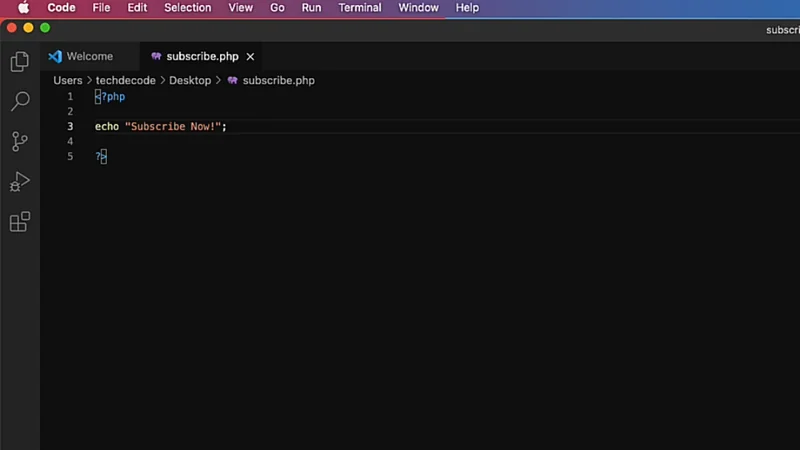The height and width of the screenshot is (450, 800).
Task: Open the Source Control view
Action: [x=19, y=142]
